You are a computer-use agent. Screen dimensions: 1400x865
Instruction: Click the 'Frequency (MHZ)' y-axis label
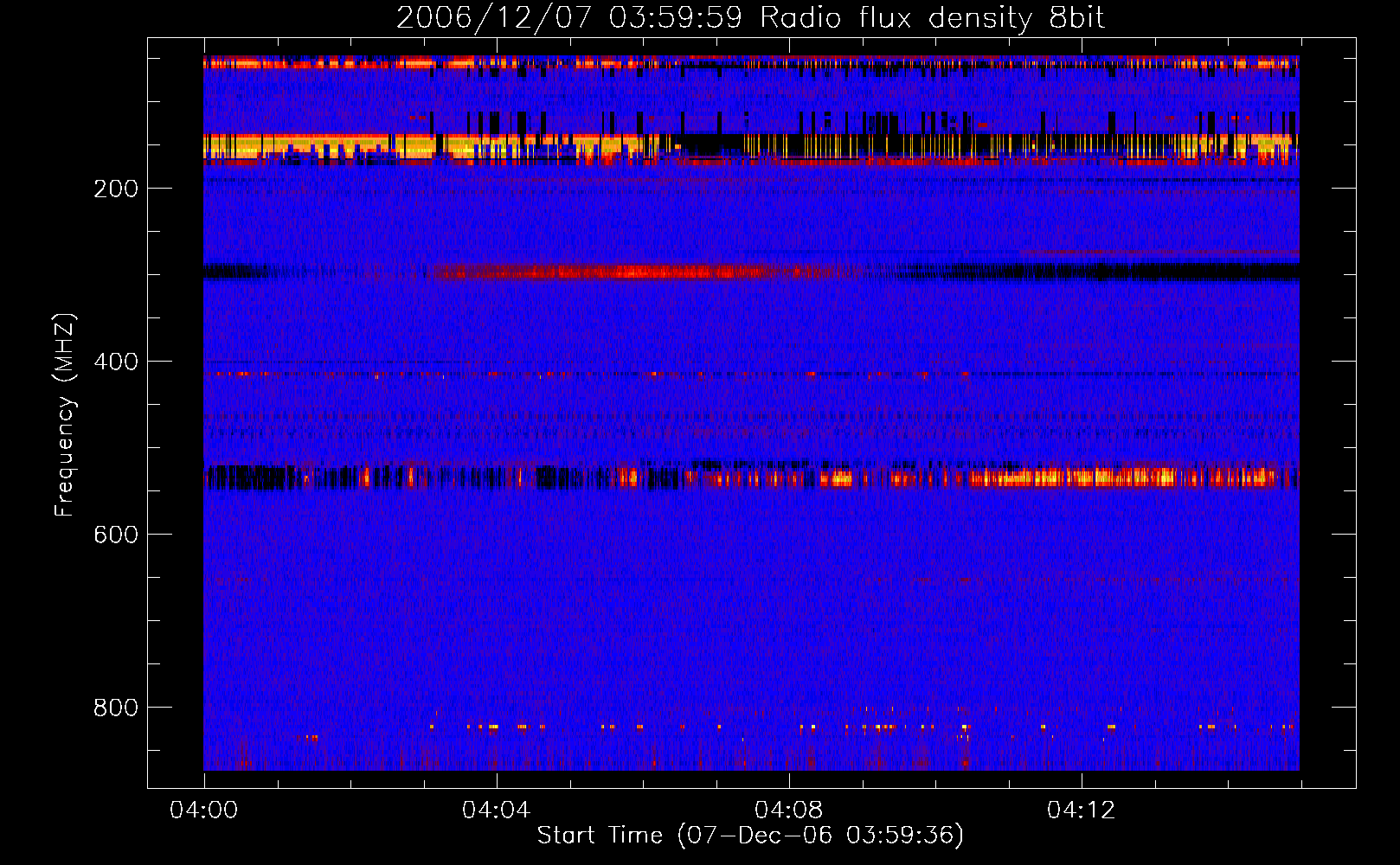pos(65,415)
